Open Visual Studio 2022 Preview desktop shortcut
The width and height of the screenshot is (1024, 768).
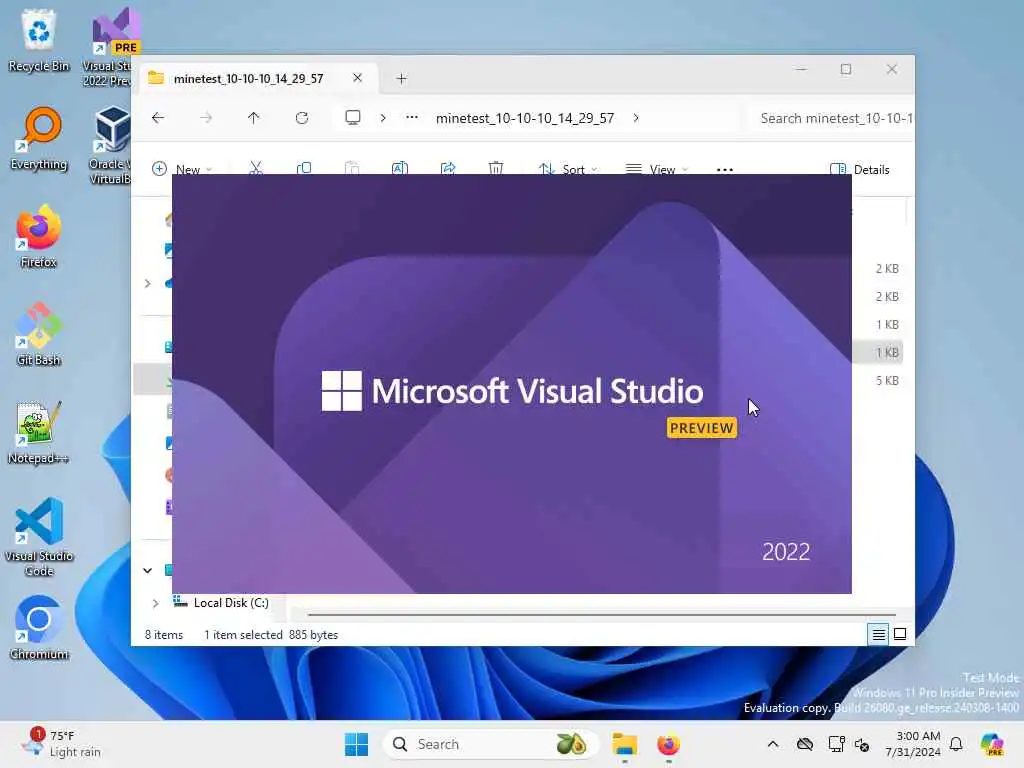click(110, 47)
